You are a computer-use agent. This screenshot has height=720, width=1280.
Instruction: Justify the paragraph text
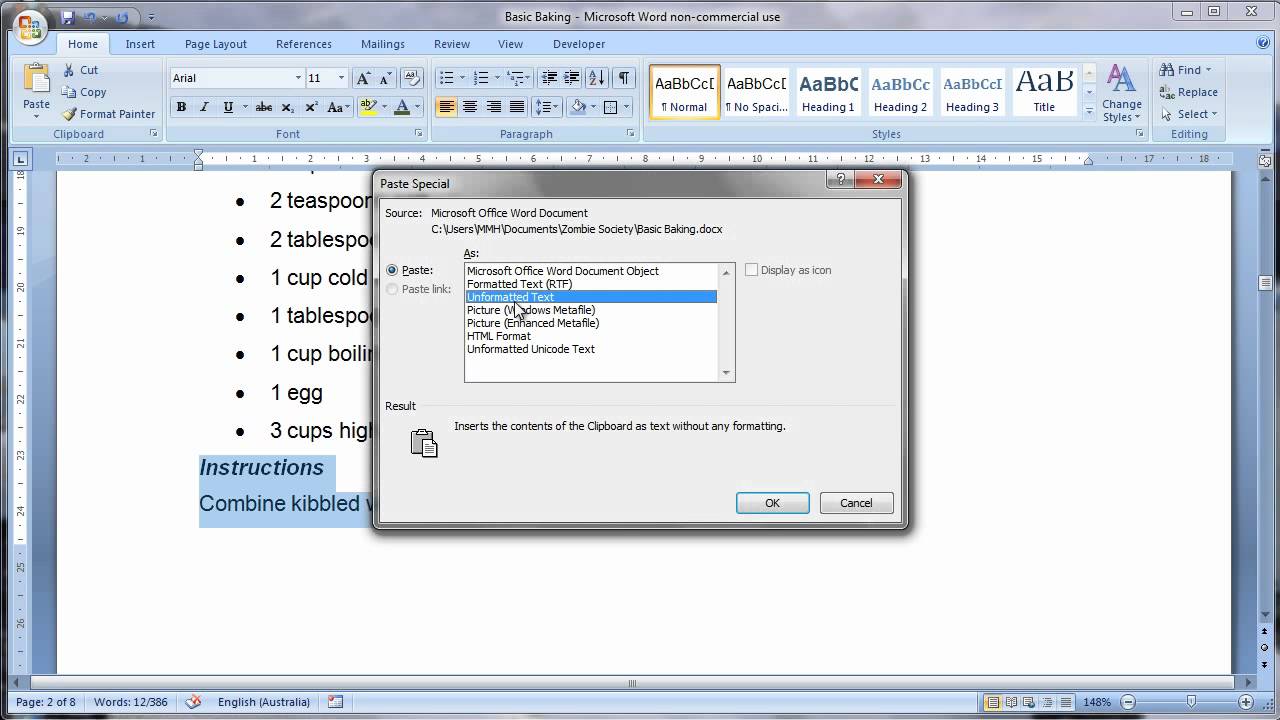point(516,107)
